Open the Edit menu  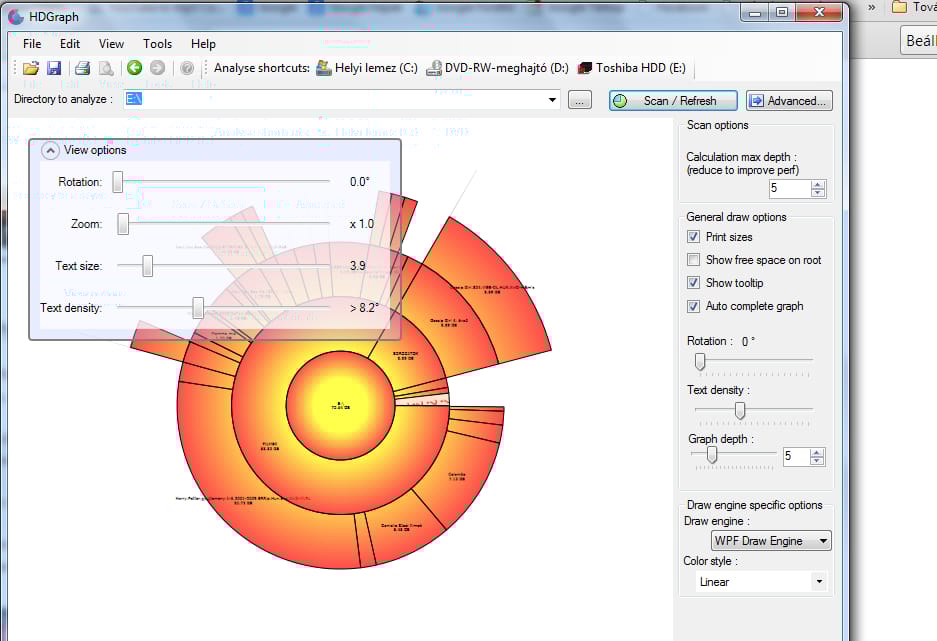click(70, 44)
